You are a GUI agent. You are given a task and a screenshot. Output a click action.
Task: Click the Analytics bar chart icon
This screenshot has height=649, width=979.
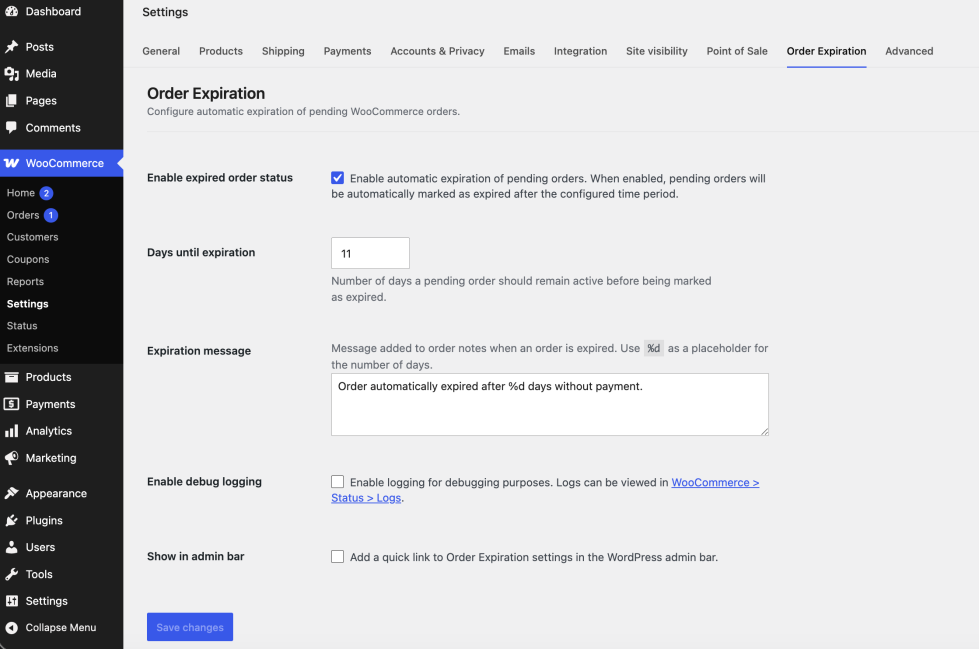point(11,431)
